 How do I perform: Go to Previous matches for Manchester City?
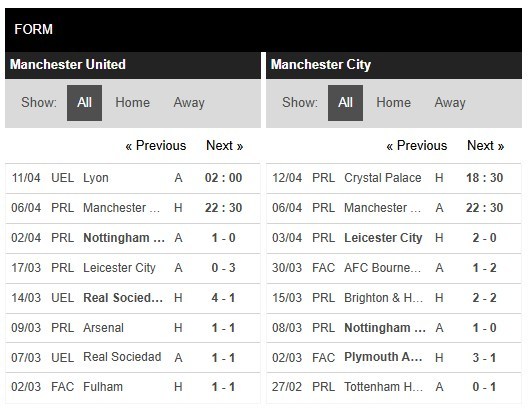coord(416,146)
